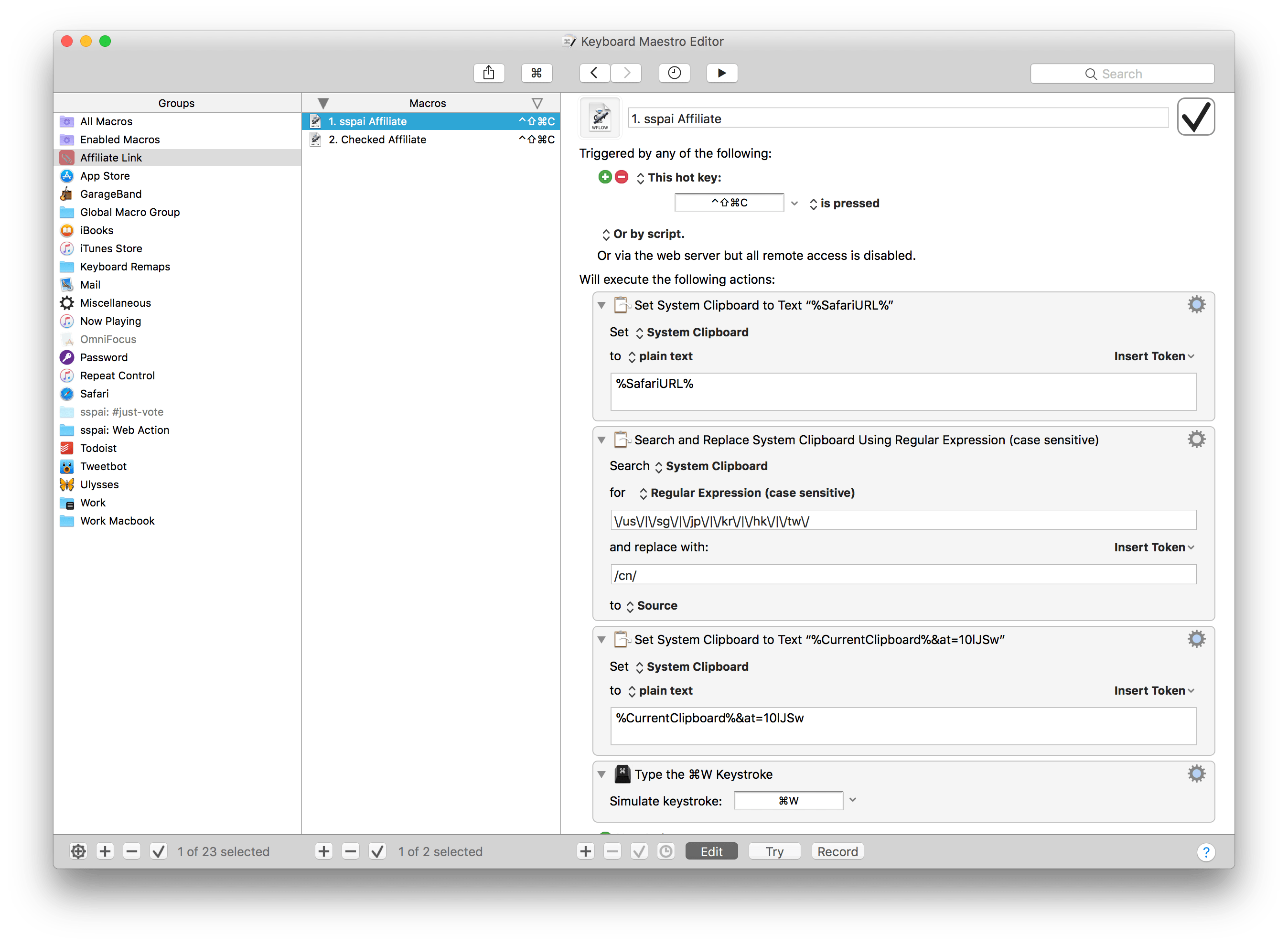Screen dimensions: 1288x945
Task: Select the App Store macro group
Action: [x=105, y=176]
